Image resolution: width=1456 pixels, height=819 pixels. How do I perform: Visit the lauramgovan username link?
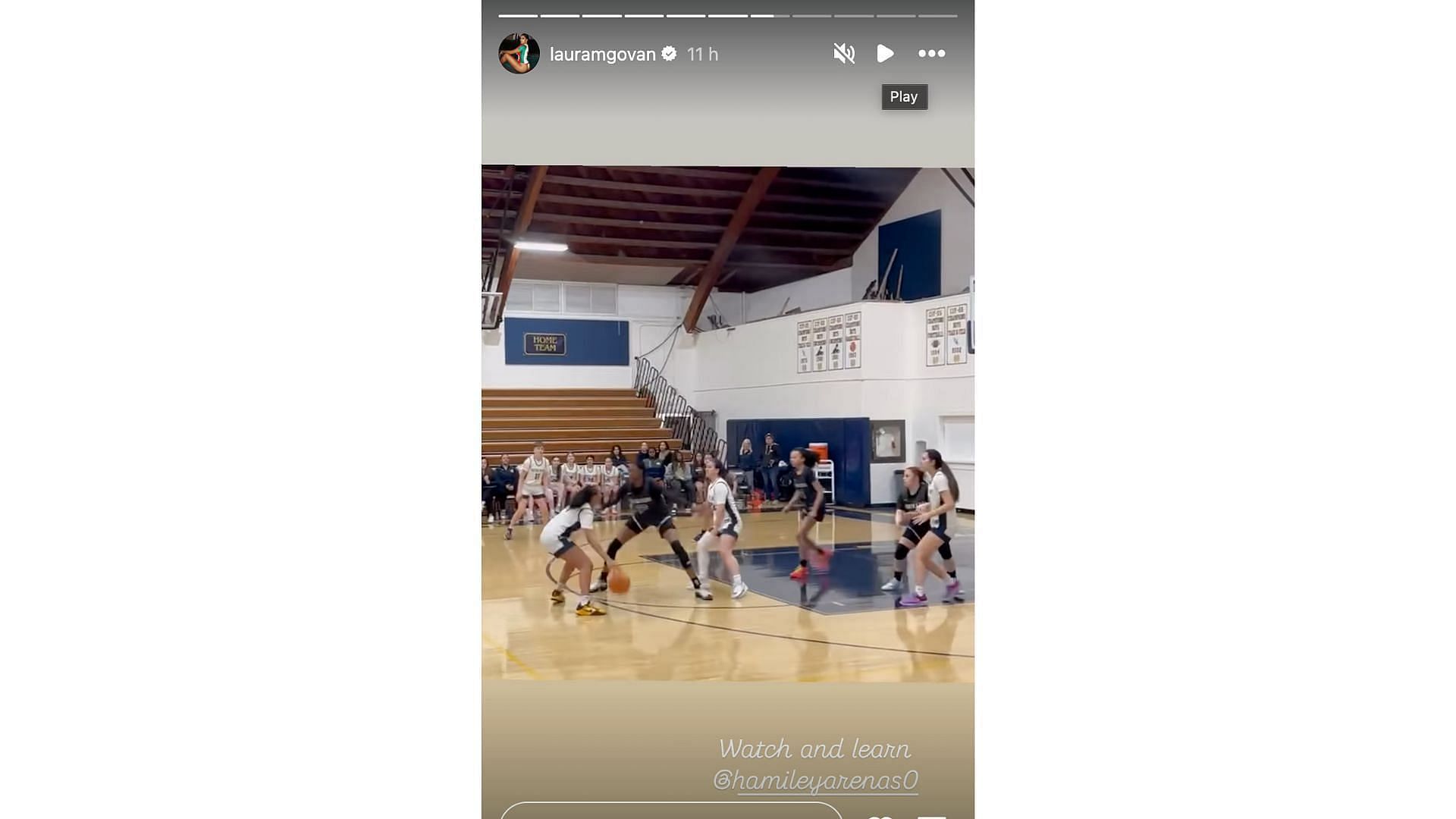(602, 54)
